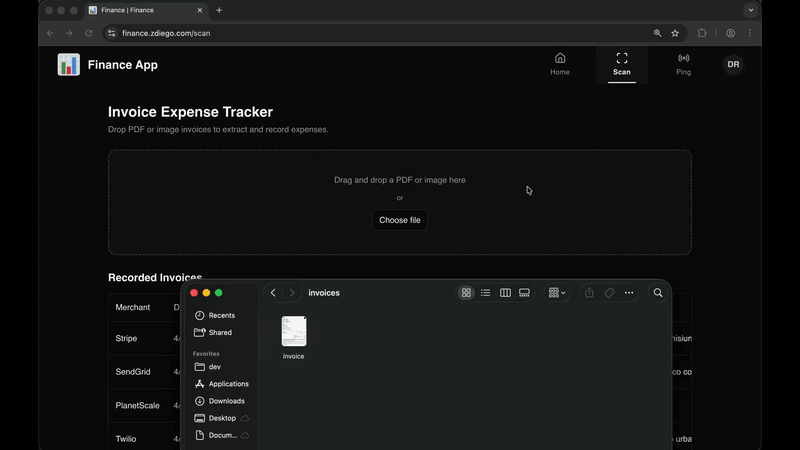Image resolution: width=800 pixels, height=450 pixels.
Task: Open the Finder more actions ellipsis menu
Action: tap(629, 293)
